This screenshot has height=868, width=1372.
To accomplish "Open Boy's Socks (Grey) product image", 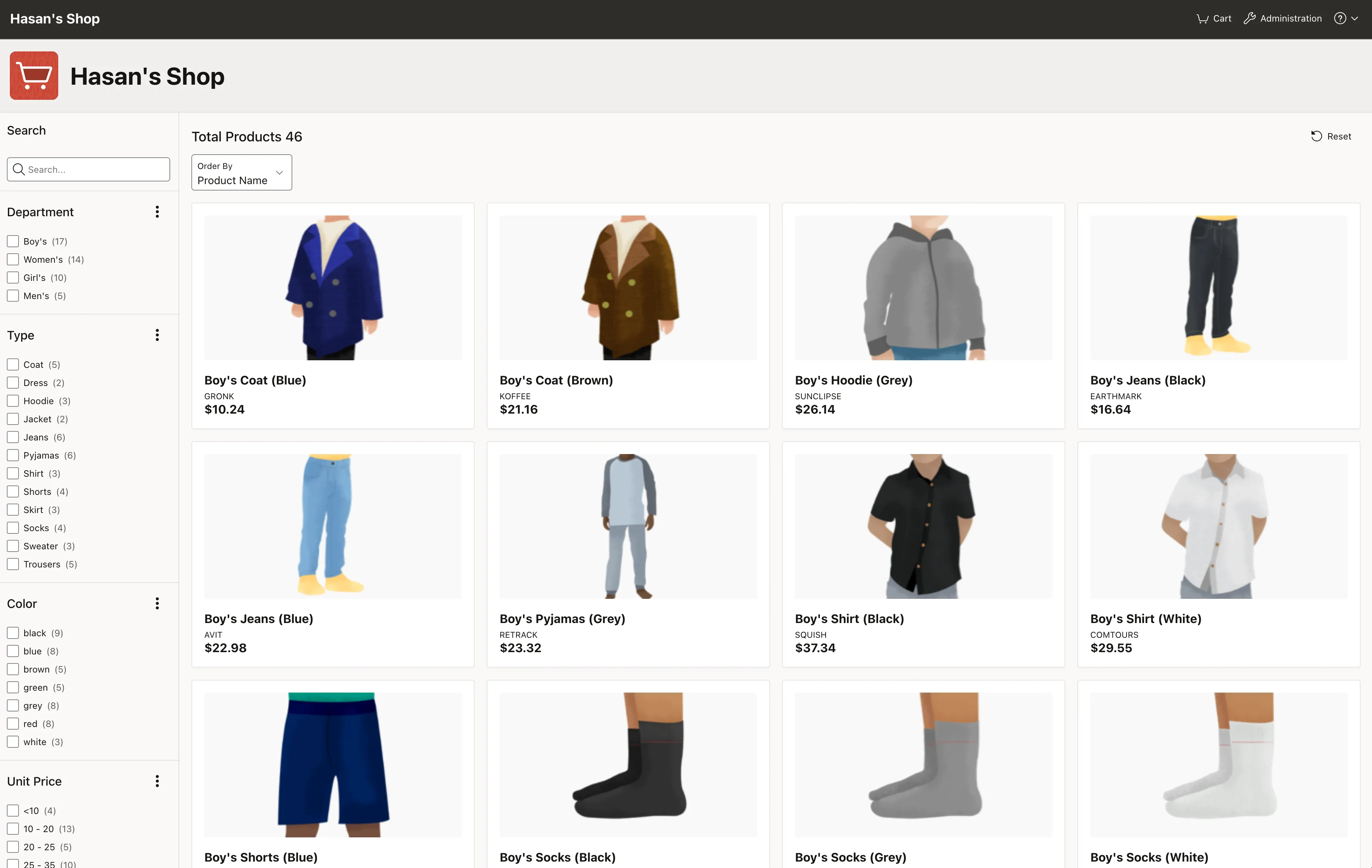I will (923, 765).
